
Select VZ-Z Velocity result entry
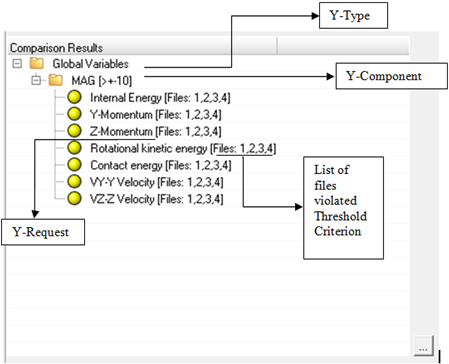click(156, 199)
